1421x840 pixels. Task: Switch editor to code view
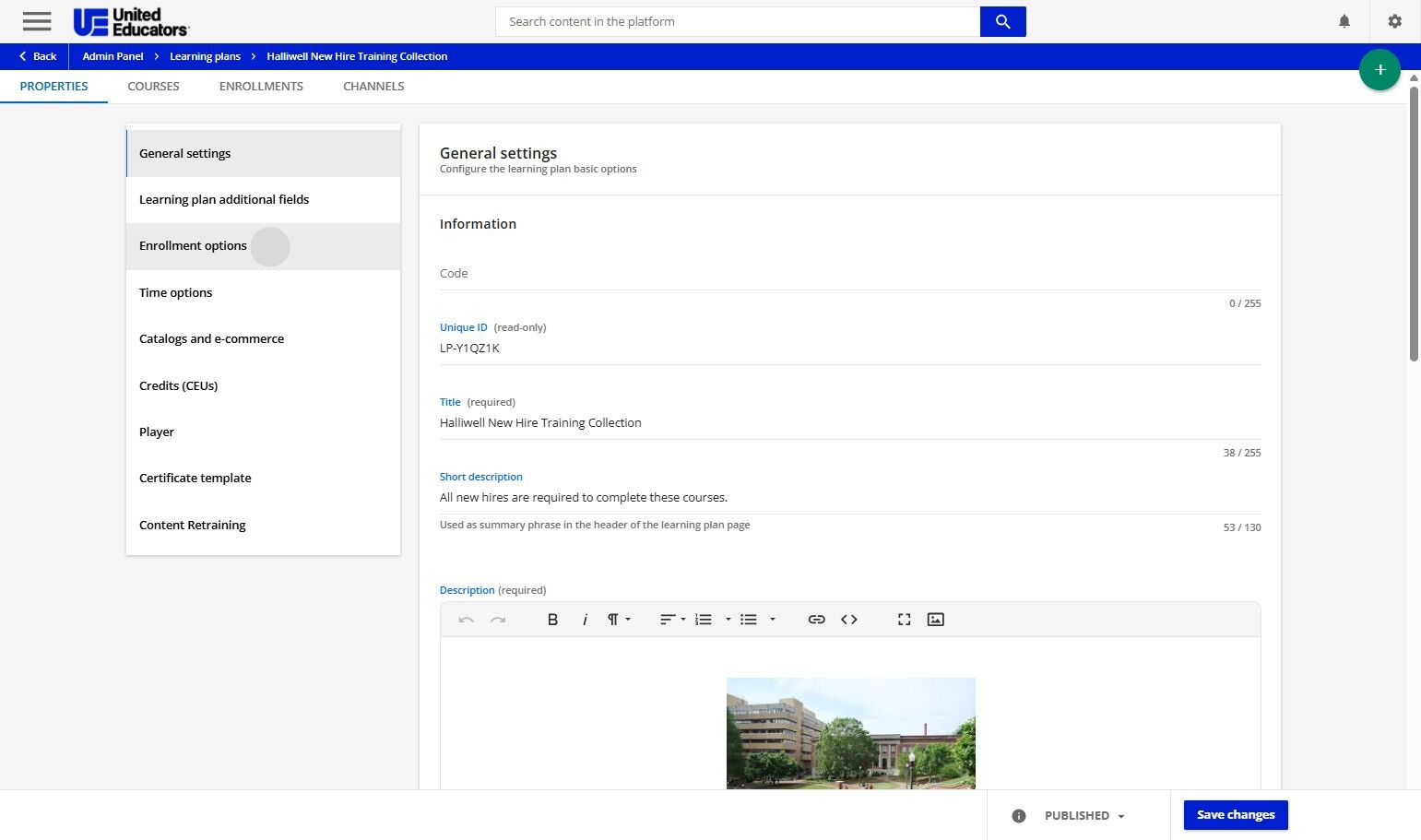(849, 620)
